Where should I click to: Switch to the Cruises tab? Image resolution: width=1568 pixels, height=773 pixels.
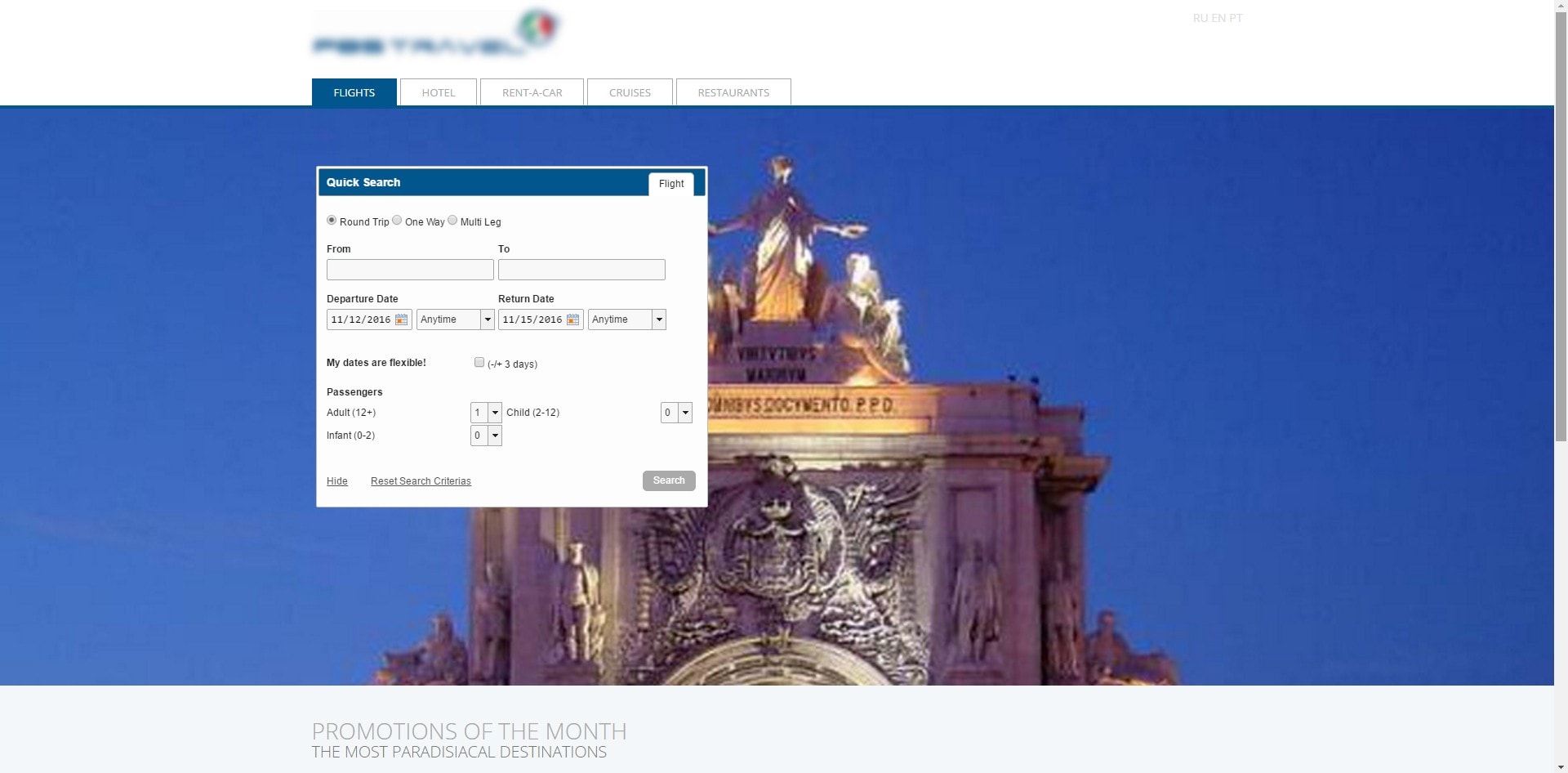click(x=630, y=92)
